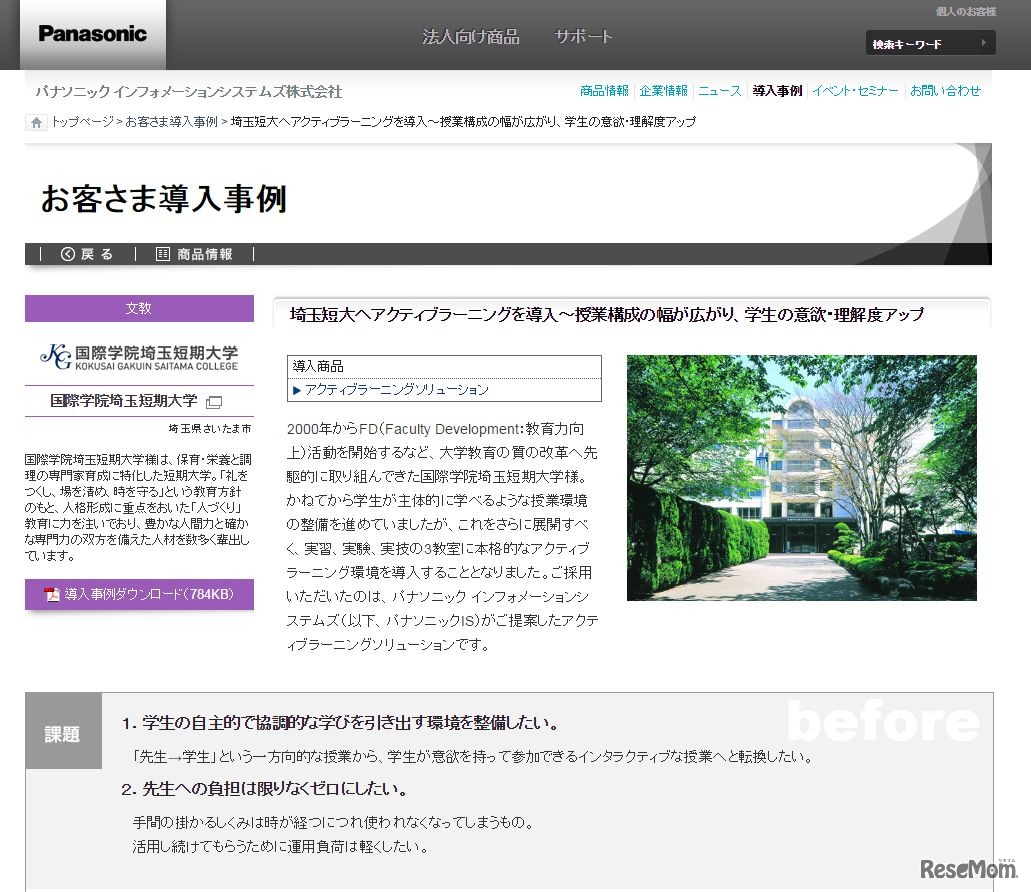
Task: Click the KG college logo emblem
Action: click(x=57, y=357)
